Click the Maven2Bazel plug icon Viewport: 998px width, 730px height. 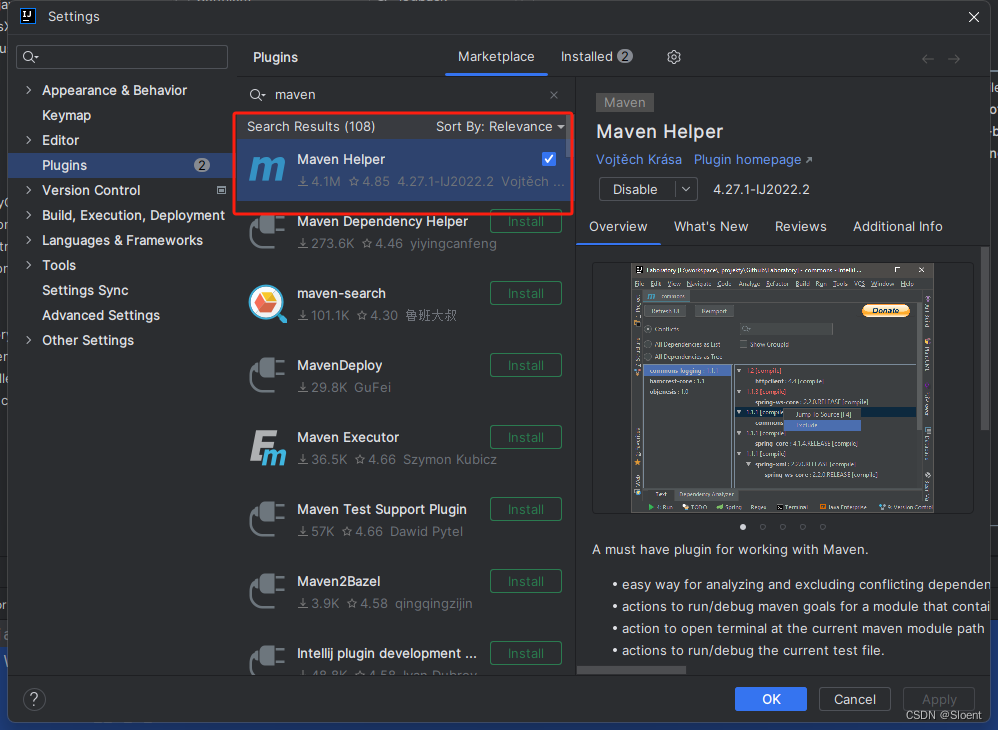click(x=267, y=591)
